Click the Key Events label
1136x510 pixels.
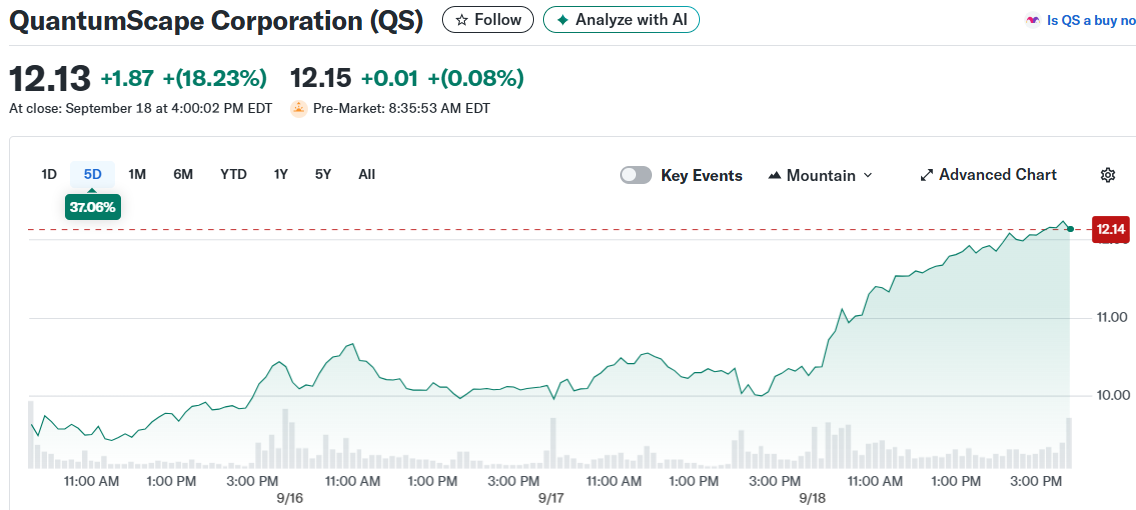click(701, 175)
